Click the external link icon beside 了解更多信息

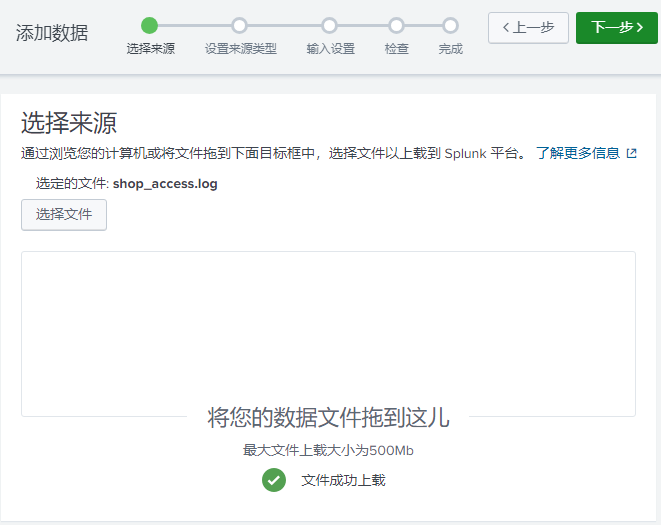pos(631,154)
